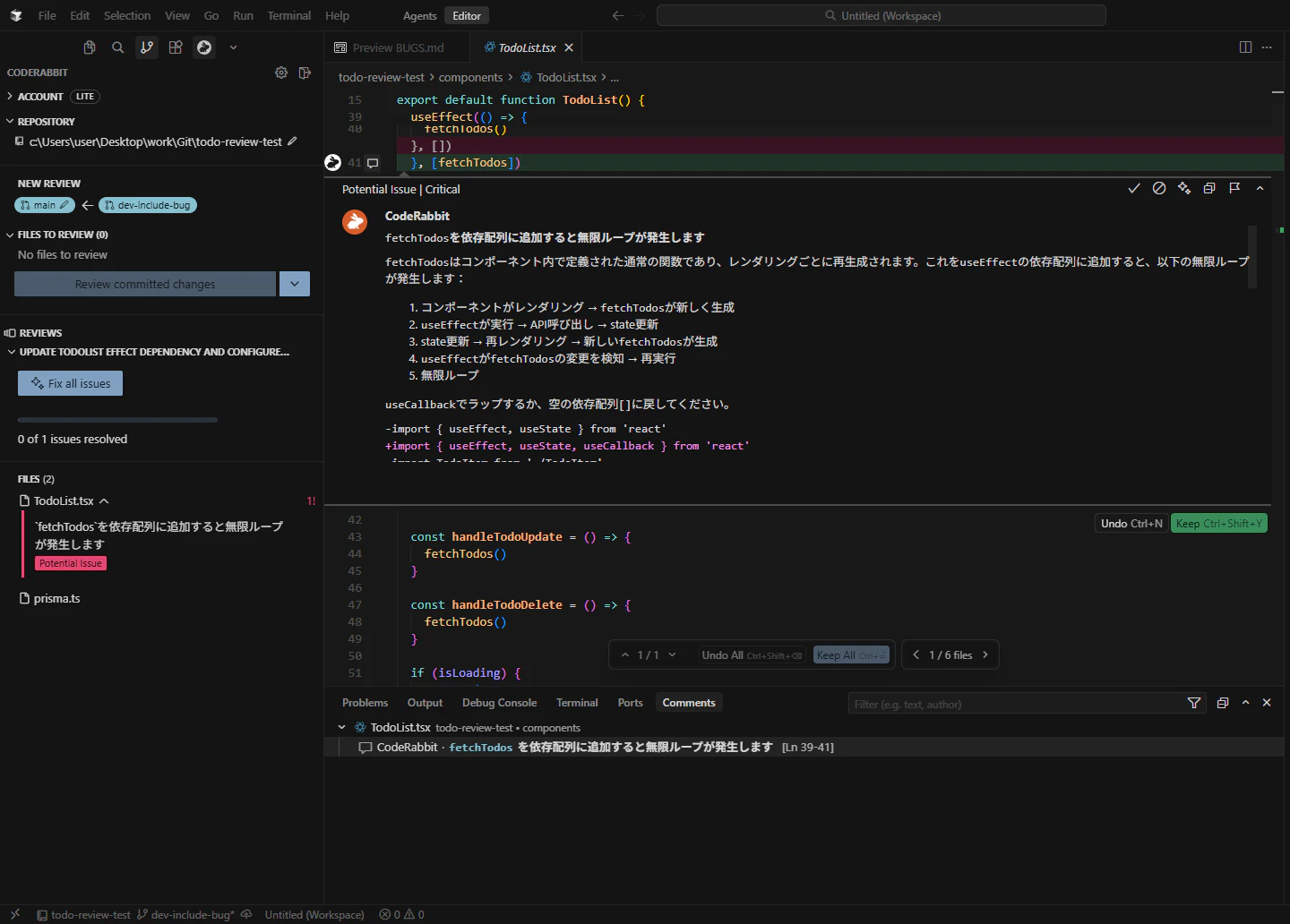This screenshot has height=924, width=1290.
Task: Click the issues resolved progress bar
Action: point(117,419)
